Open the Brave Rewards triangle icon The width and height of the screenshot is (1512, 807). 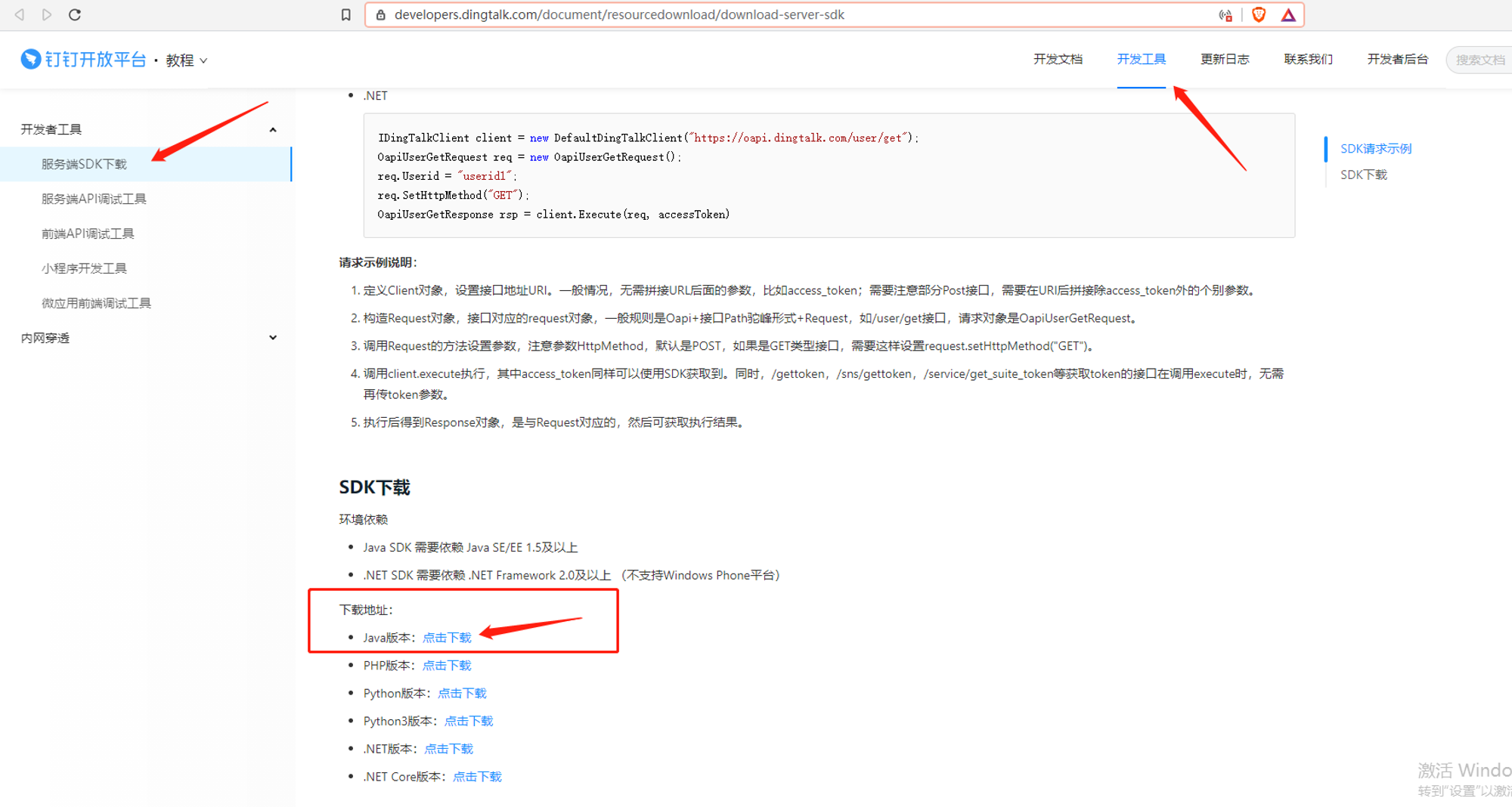click(1288, 14)
